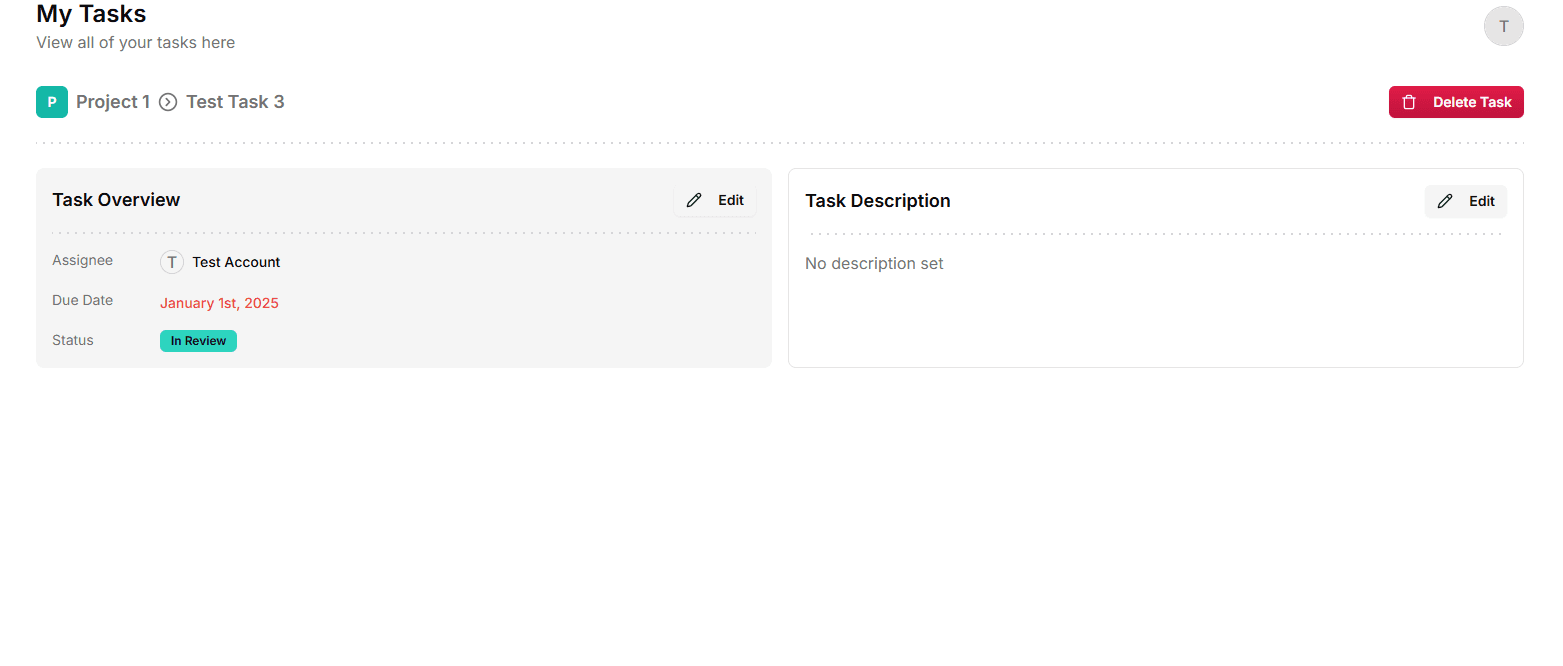This screenshot has width=1563, height=666.
Task: Click the In Review status badge
Action: click(x=198, y=341)
